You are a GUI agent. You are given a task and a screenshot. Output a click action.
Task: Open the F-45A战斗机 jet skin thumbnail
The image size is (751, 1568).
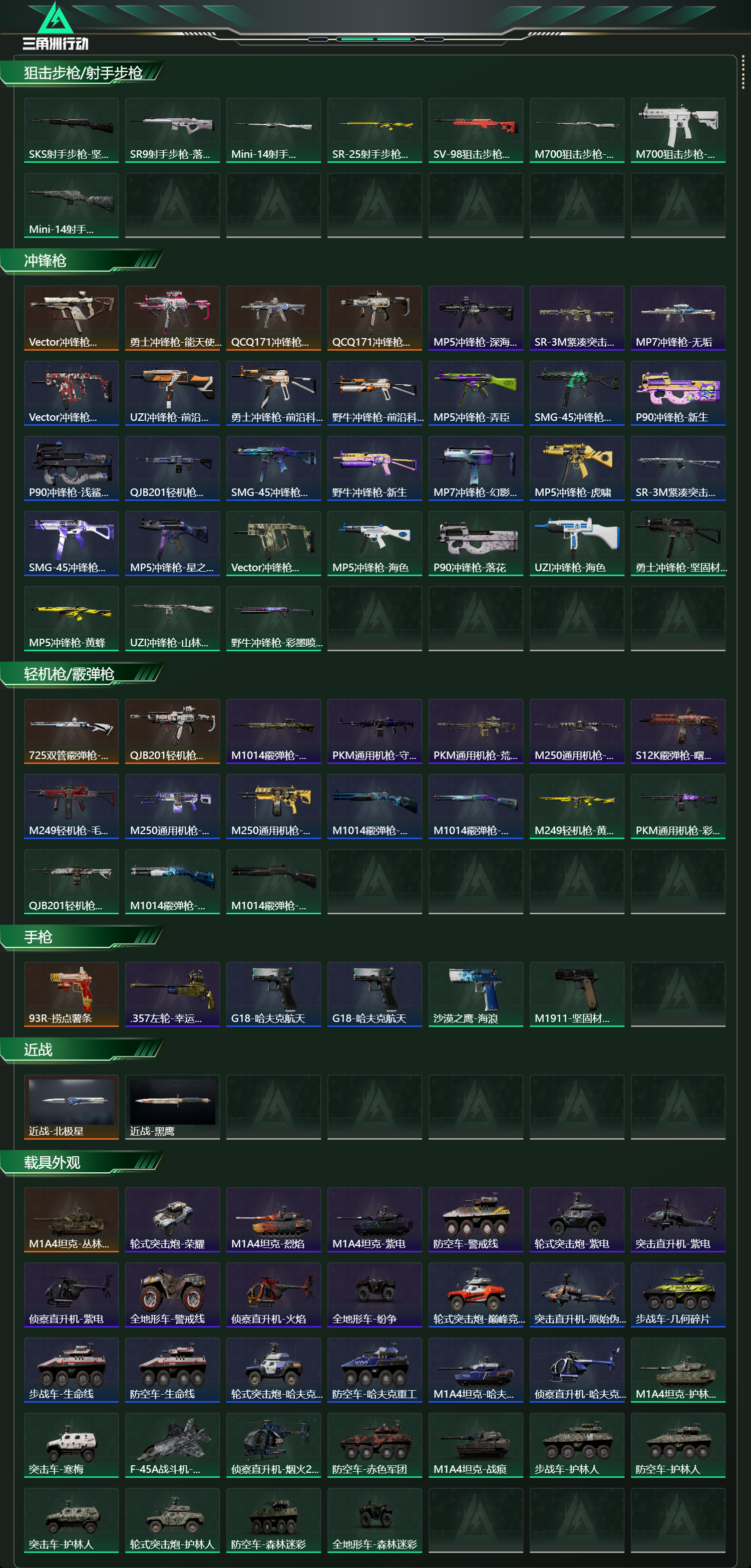(x=172, y=1445)
